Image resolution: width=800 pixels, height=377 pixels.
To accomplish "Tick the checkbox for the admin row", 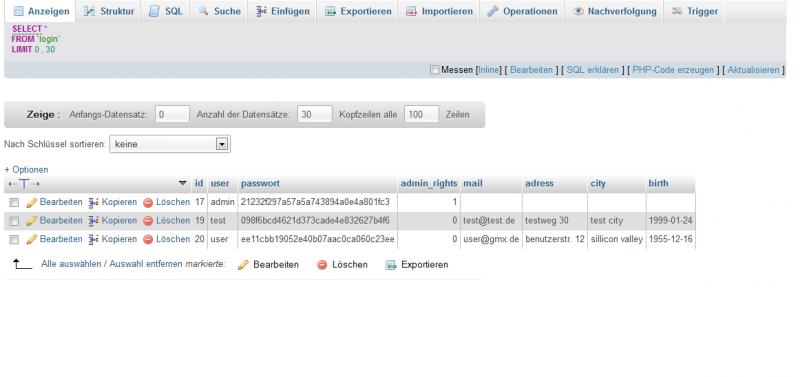I will pos(14,203).
